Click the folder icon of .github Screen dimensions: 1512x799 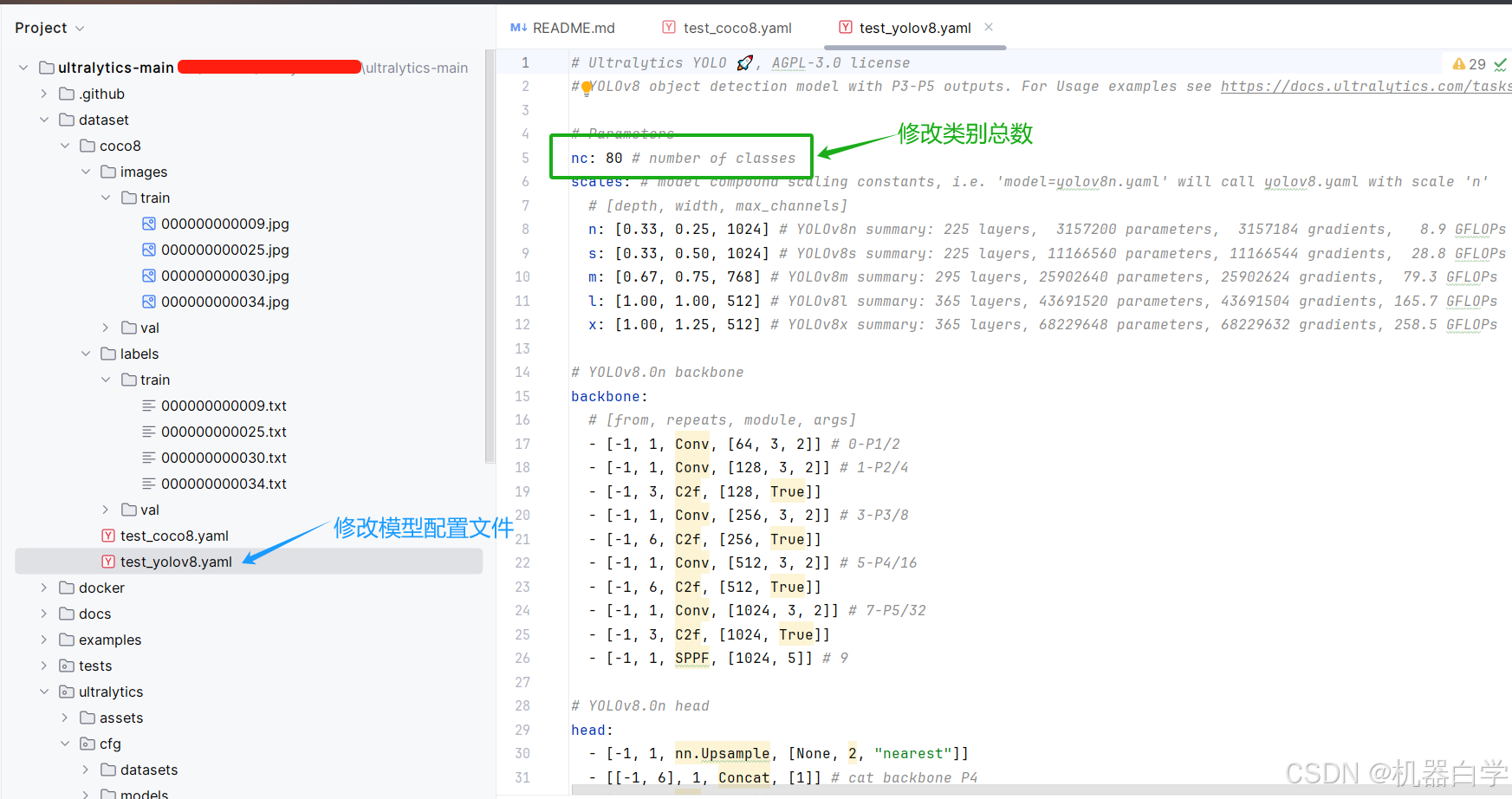pos(67,94)
